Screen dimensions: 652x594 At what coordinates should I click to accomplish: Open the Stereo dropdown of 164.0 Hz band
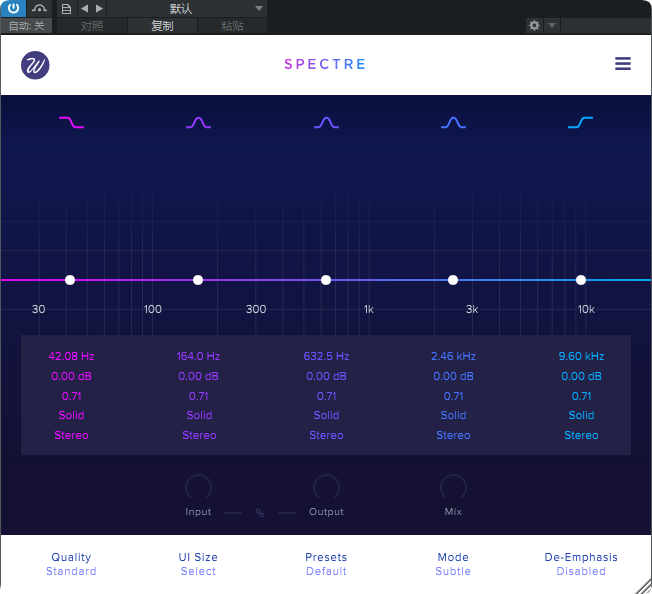(x=199, y=435)
